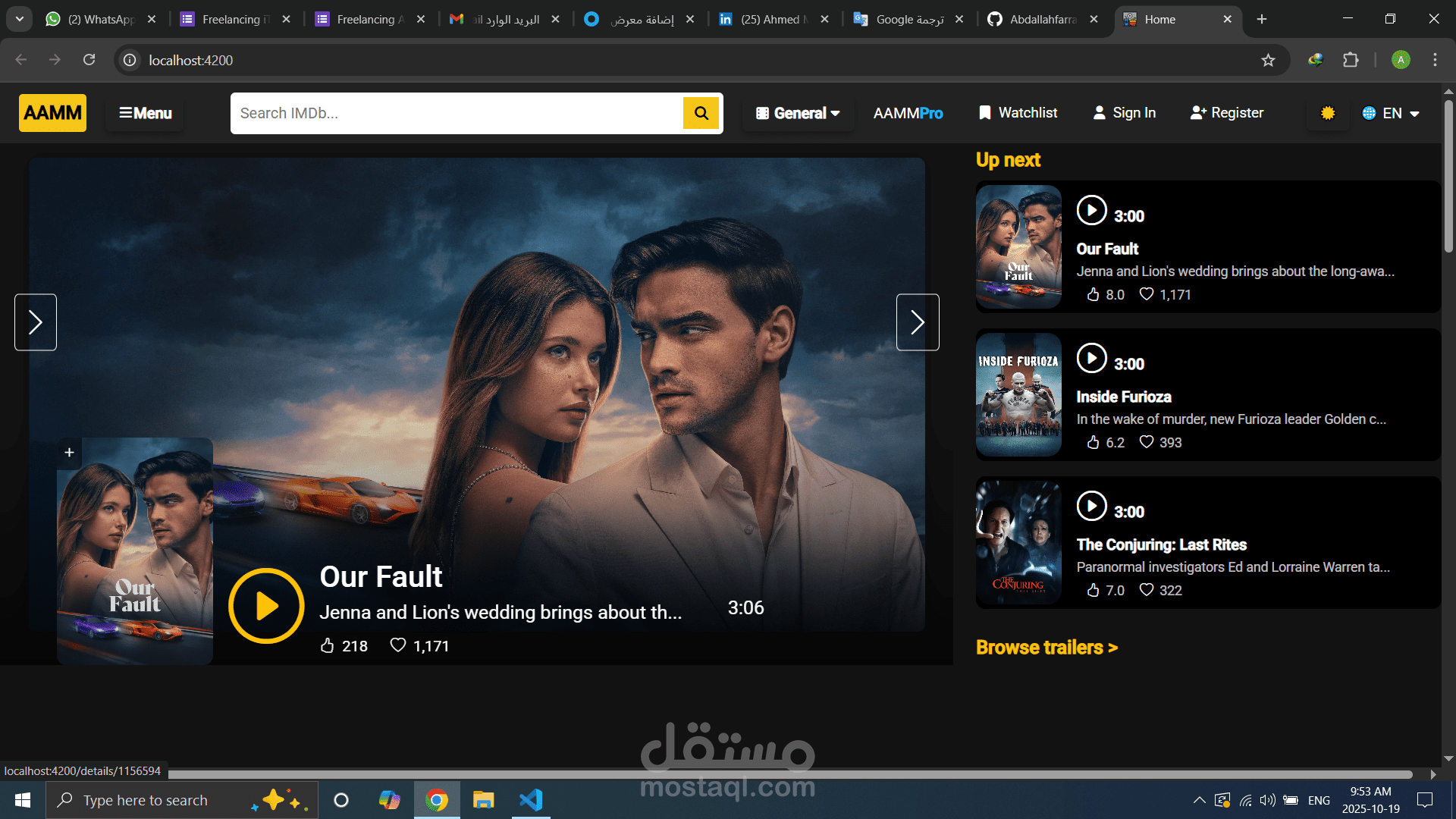Click the thumbs-up icon beside 8.0

pos(1093,294)
